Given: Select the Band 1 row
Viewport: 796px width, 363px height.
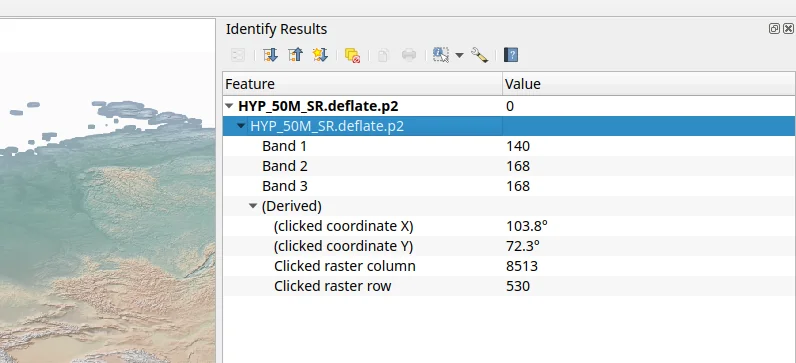Looking at the screenshot, I should (509, 146).
